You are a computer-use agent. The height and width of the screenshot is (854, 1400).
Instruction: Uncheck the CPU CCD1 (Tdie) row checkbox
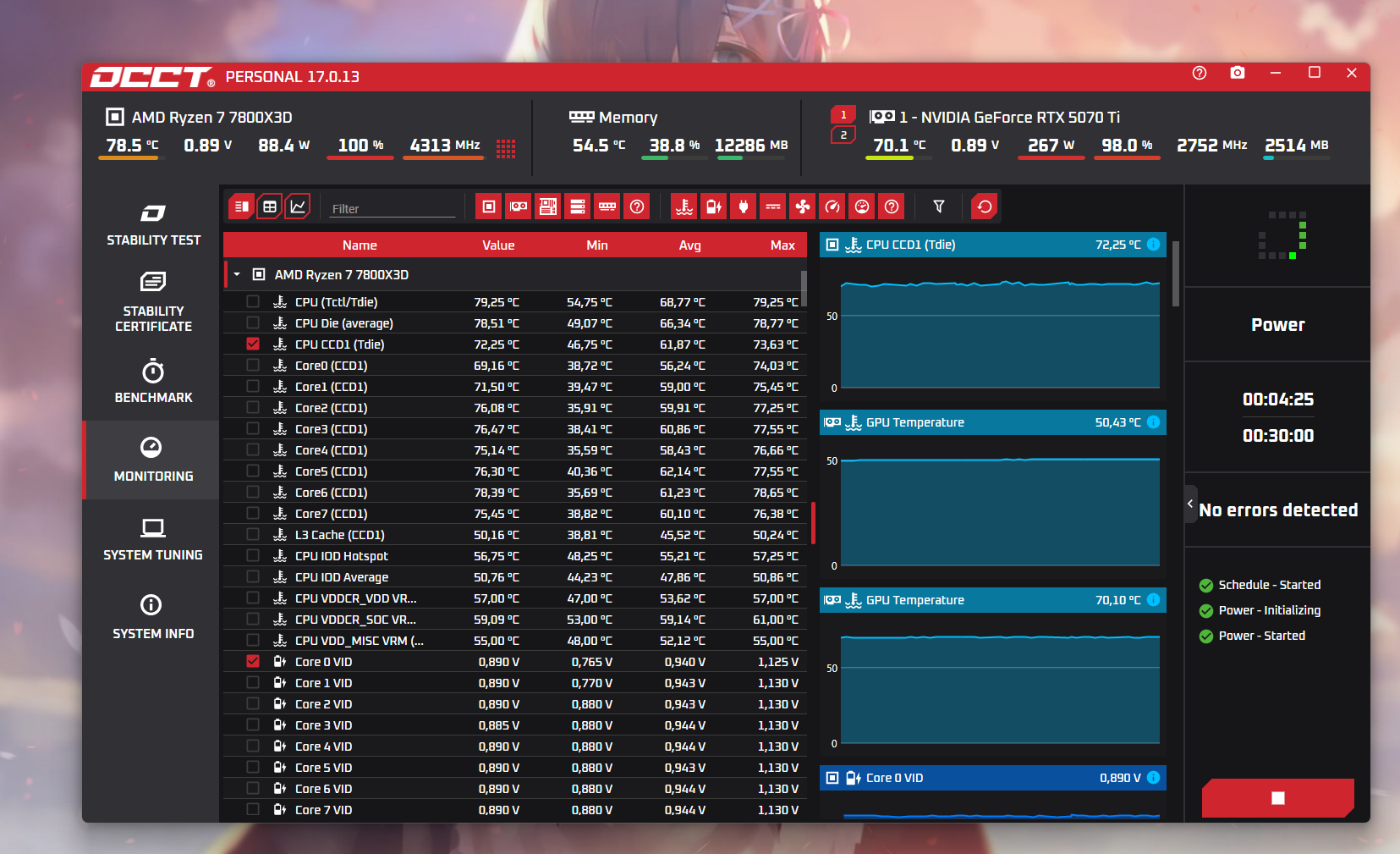pyautogui.click(x=253, y=344)
